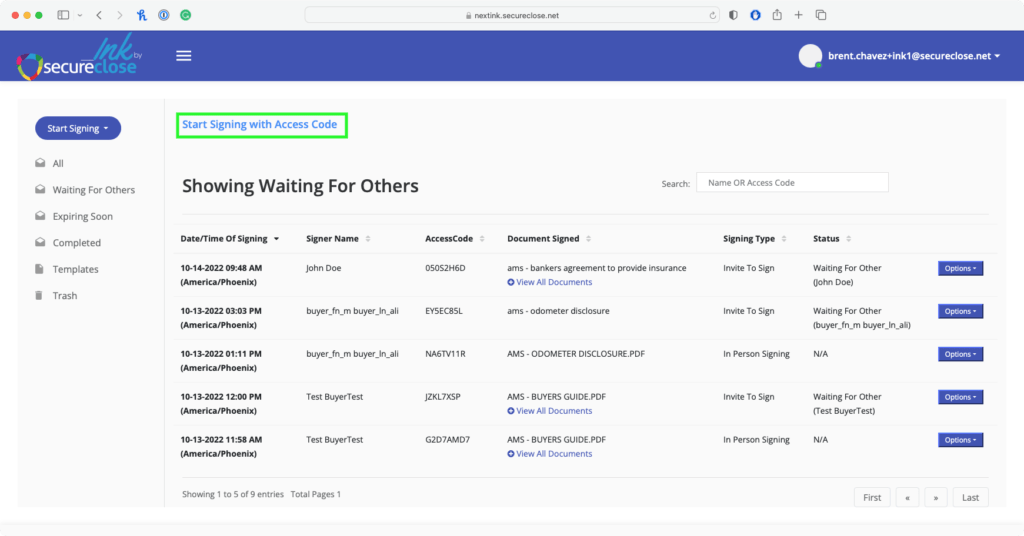This screenshot has height=536, width=1024.
Task: Open Safari tab overview icon
Action: click(x=821, y=16)
